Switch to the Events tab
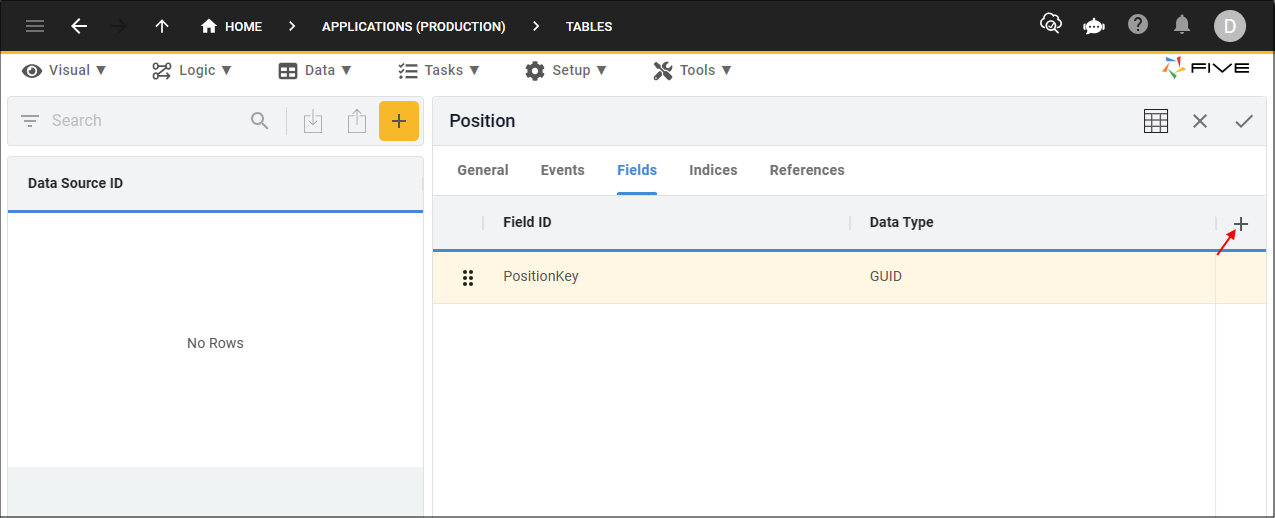1275x518 pixels. (x=563, y=170)
